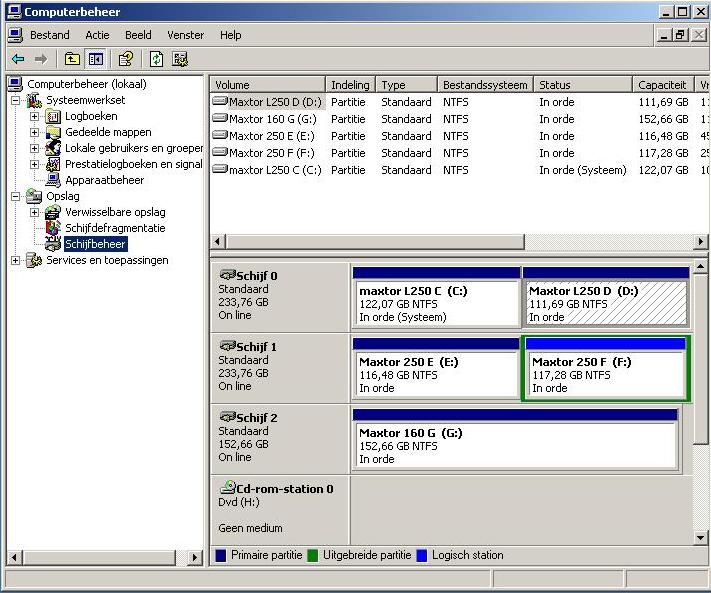Collapse the Systeemwerkset tree node

tap(15, 100)
